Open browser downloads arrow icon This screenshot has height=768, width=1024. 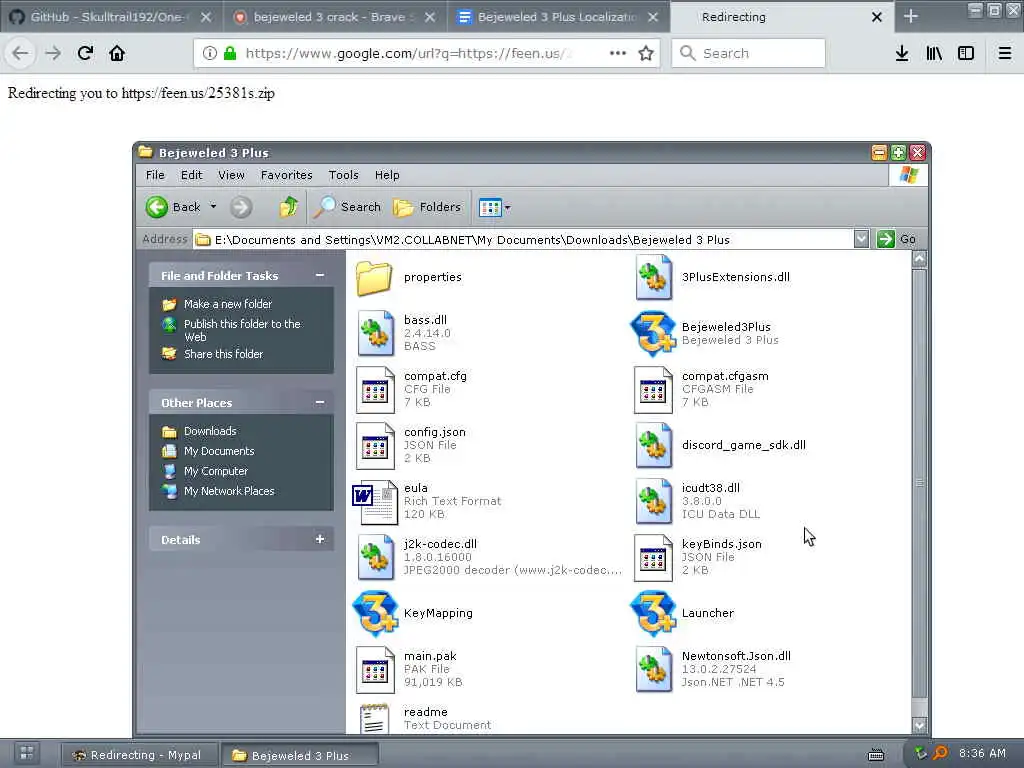pyautogui.click(x=902, y=53)
